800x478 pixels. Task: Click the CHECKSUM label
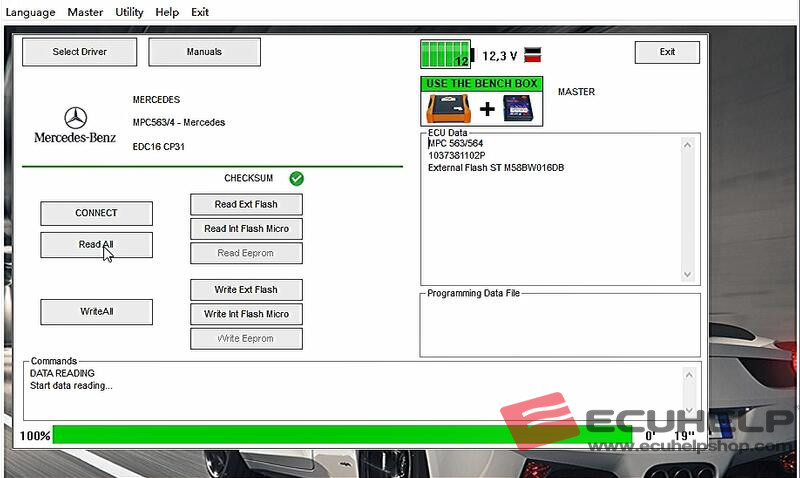click(248, 178)
